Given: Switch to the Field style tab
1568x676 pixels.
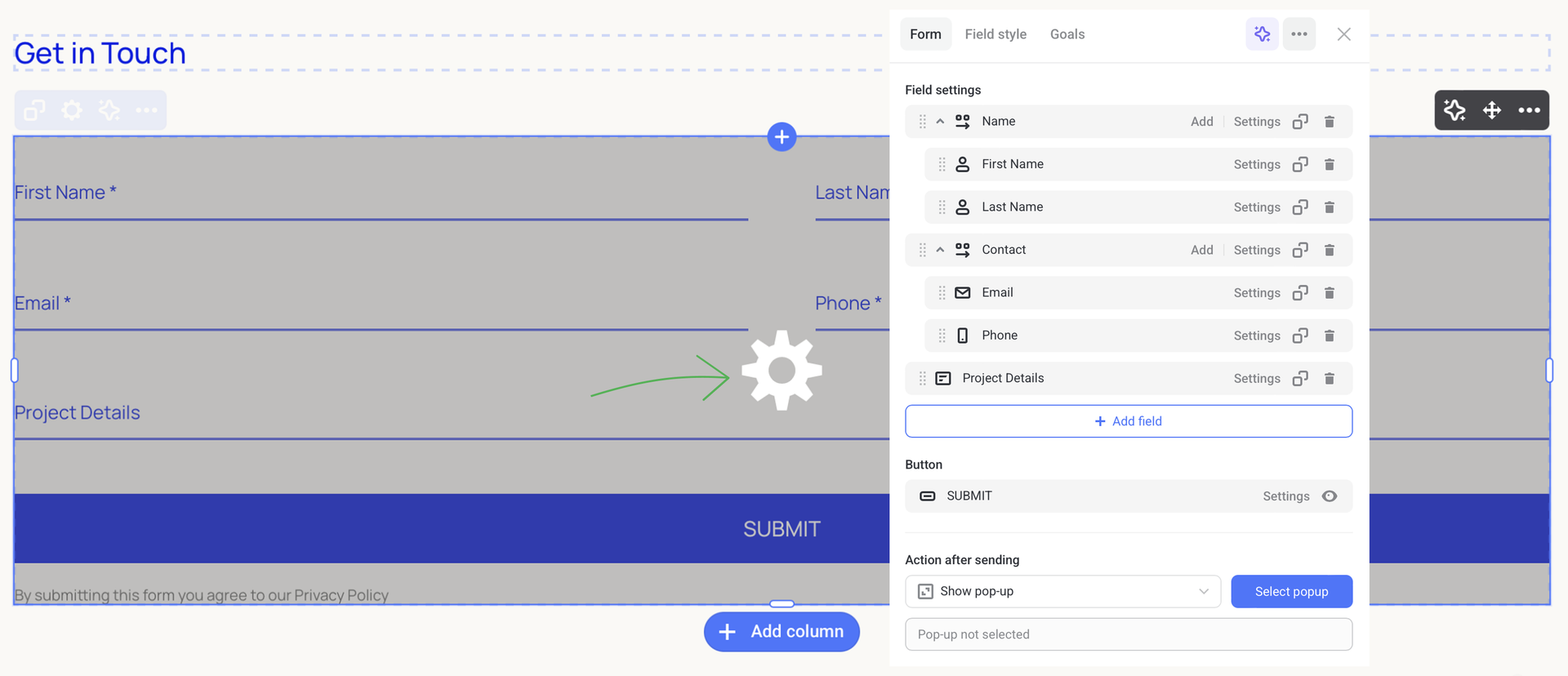Looking at the screenshot, I should [x=996, y=34].
